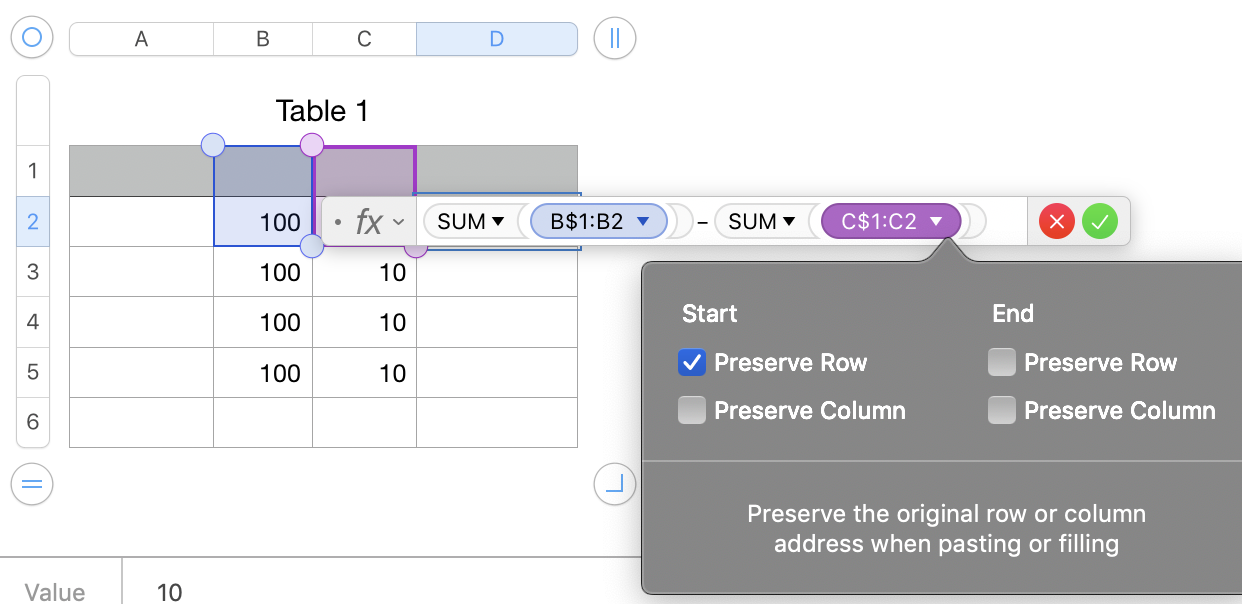Screen dimensions: 1242x604
Task: Open the B$1:B2 reference dropdown arrow
Action: [644, 221]
